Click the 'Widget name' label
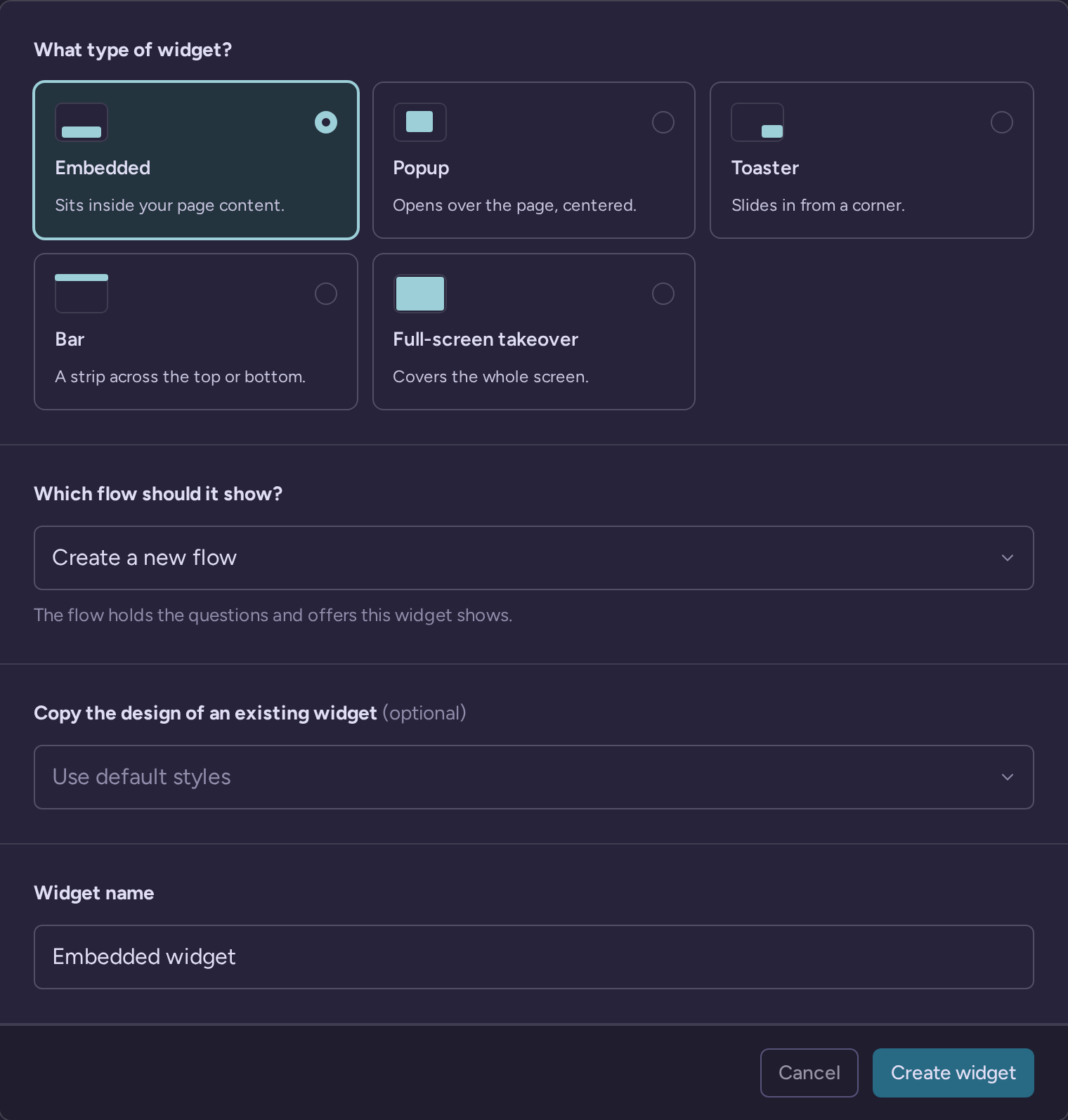The height and width of the screenshot is (1120, 1068). (94, 893)
